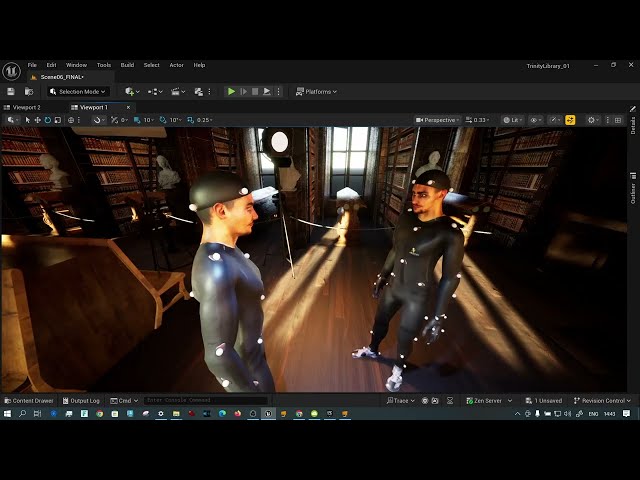Start Play in Editor with the green play button
The height and width of the screenshot is (480, 640).
(231, 91)
